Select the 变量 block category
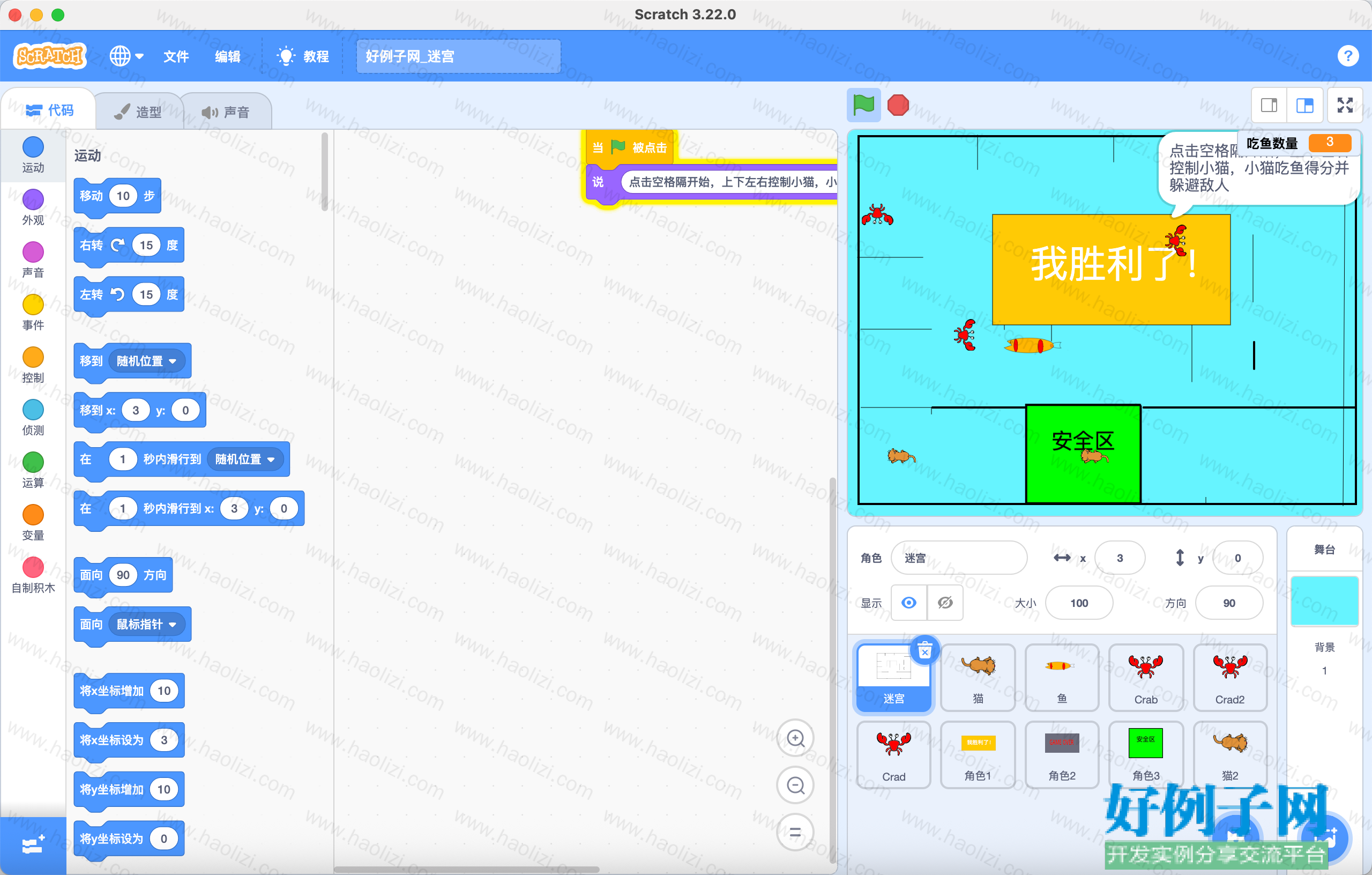This screenshot has height=875, width=1372. 33,522
